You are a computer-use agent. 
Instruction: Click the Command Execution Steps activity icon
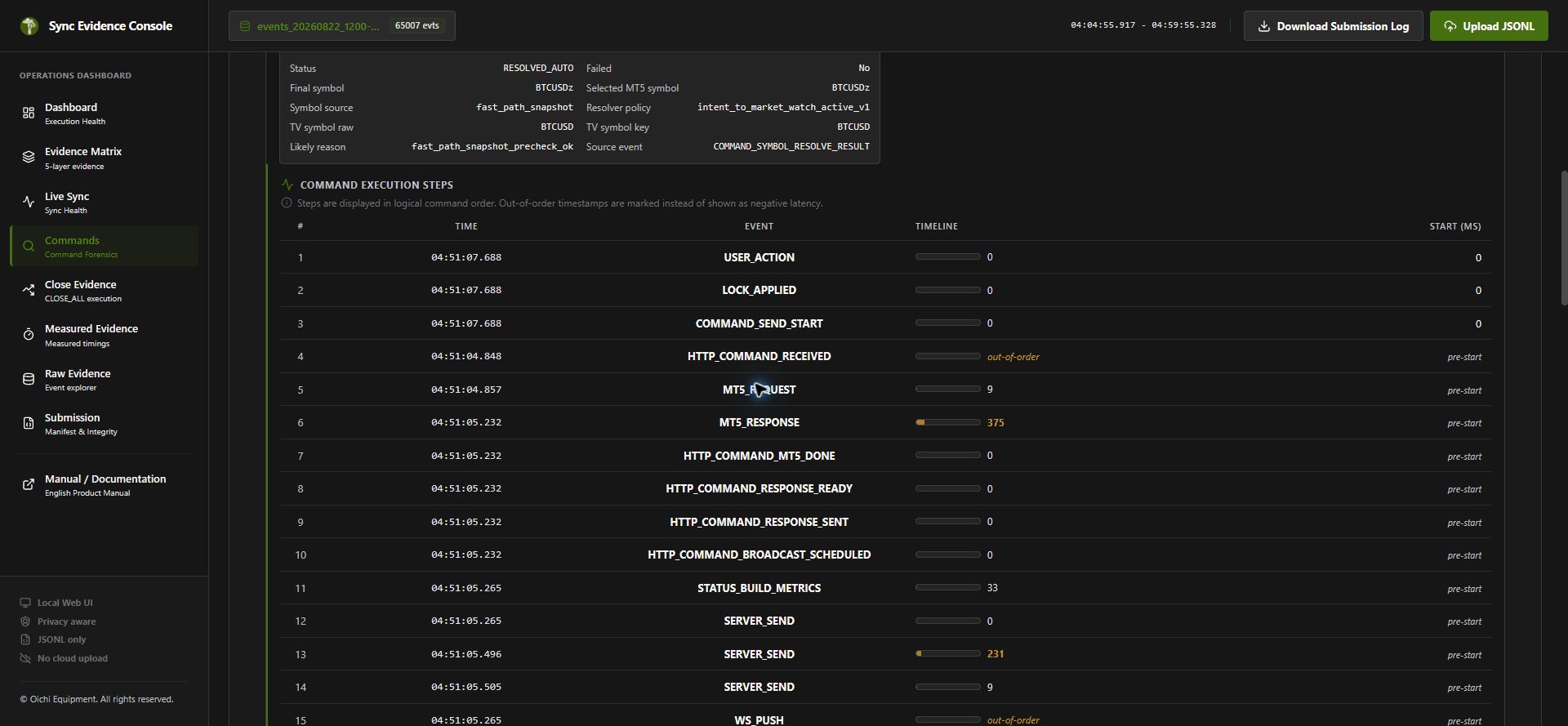coord(287,185)
